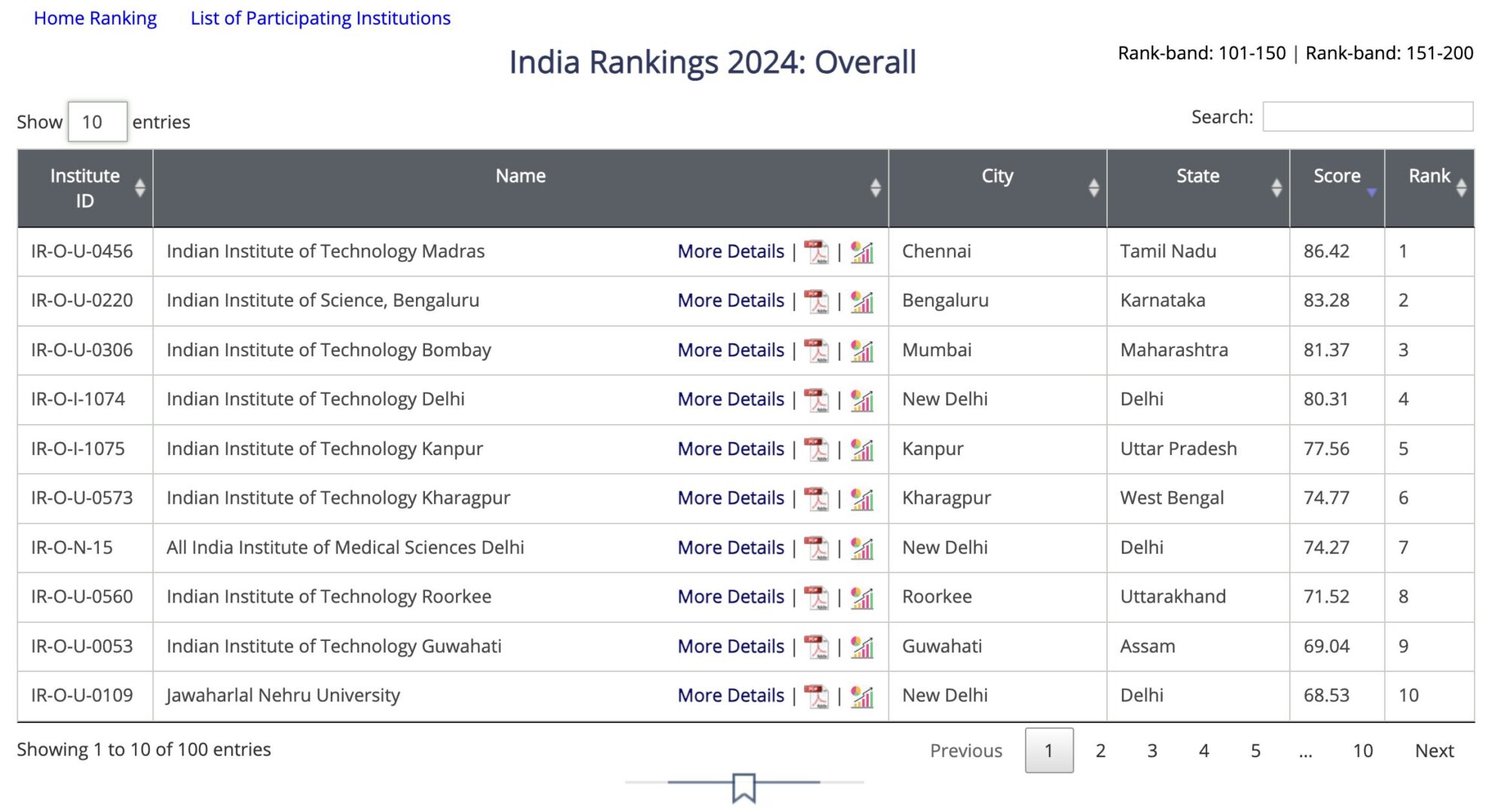Click the bookmark icon below the table
The image size is (1492, 812).
(744, 788)
